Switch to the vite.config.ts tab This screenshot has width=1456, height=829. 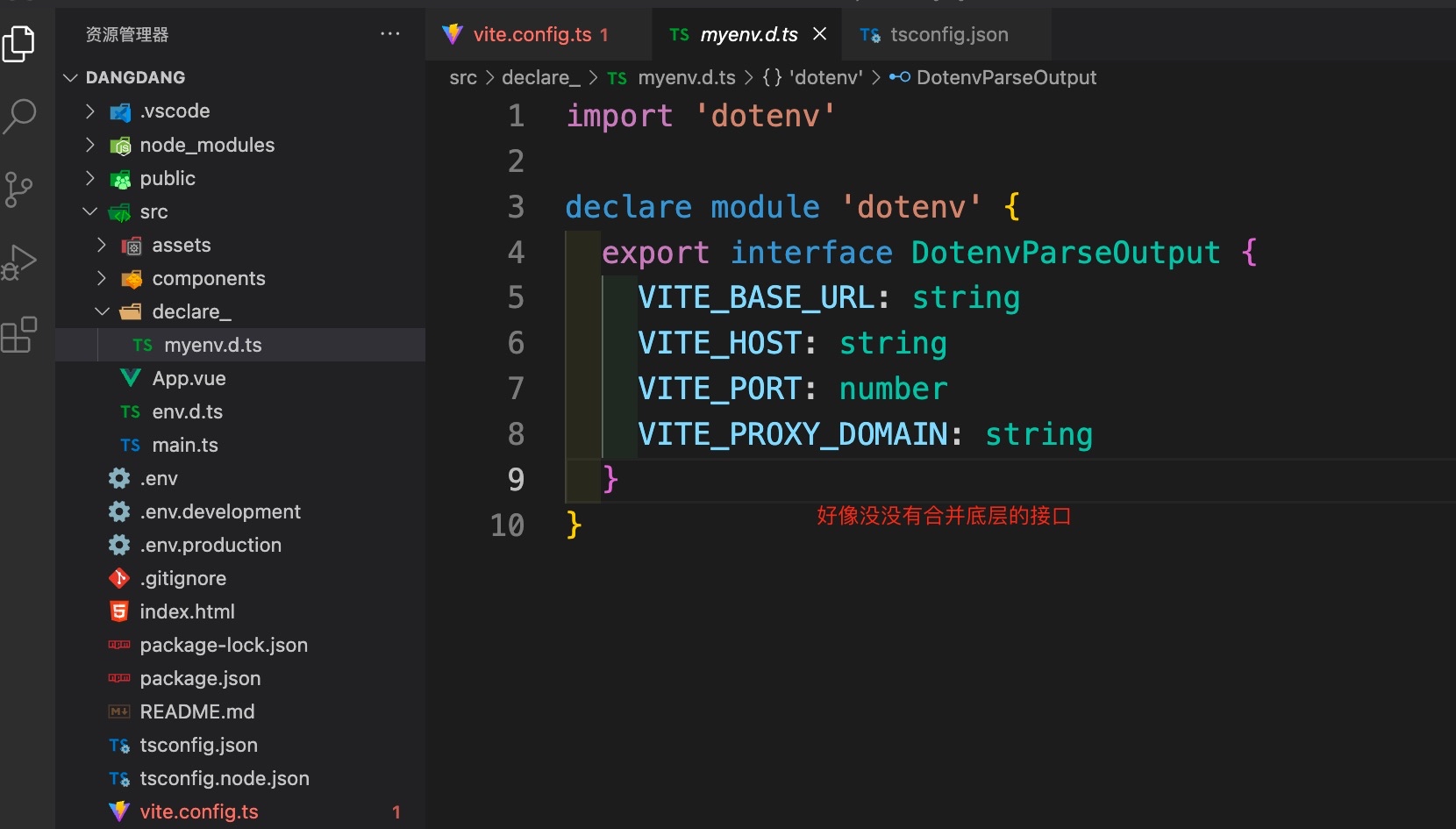539,34
